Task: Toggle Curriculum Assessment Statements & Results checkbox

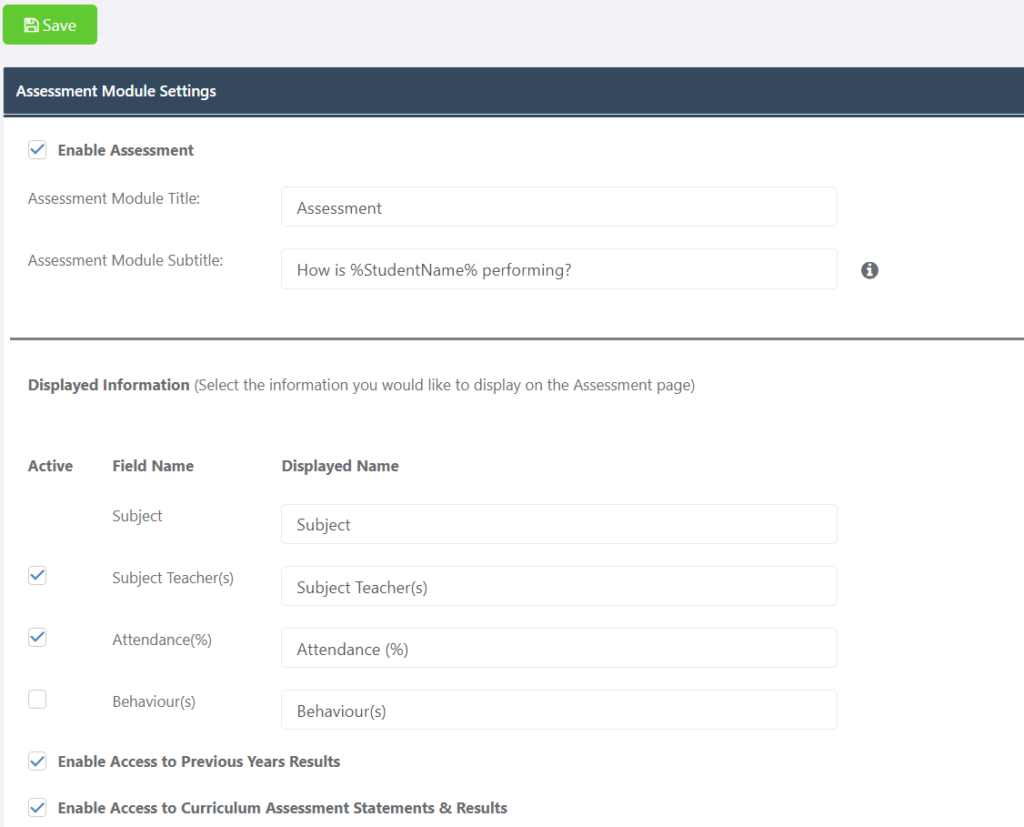Action: click(37, 807)
